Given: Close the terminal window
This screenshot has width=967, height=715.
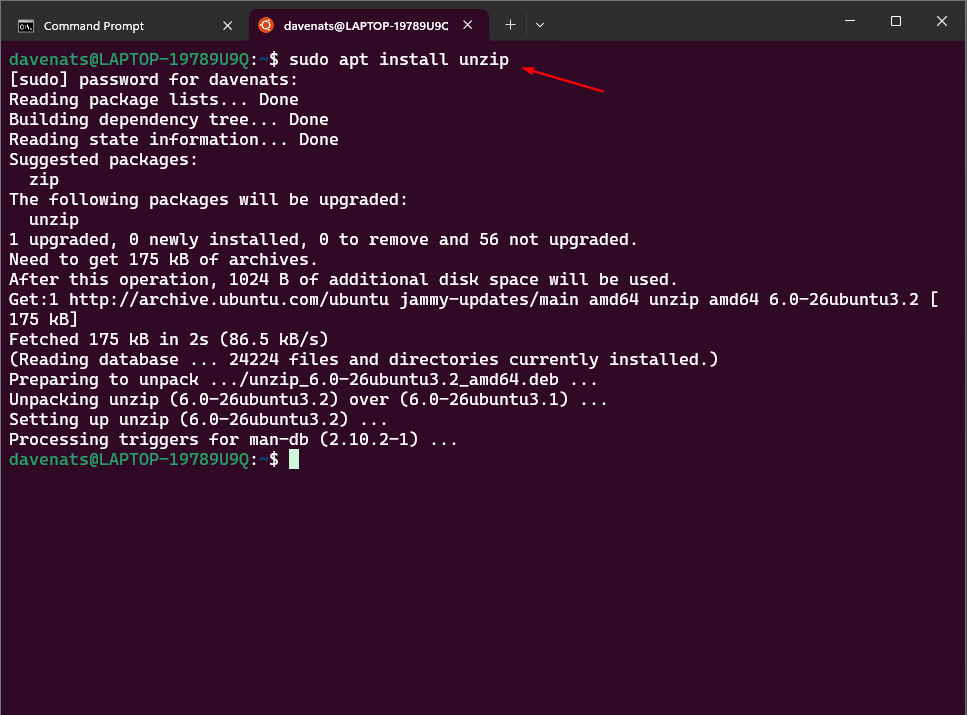Looking at the screenshot, I should [x=942, y=21].
